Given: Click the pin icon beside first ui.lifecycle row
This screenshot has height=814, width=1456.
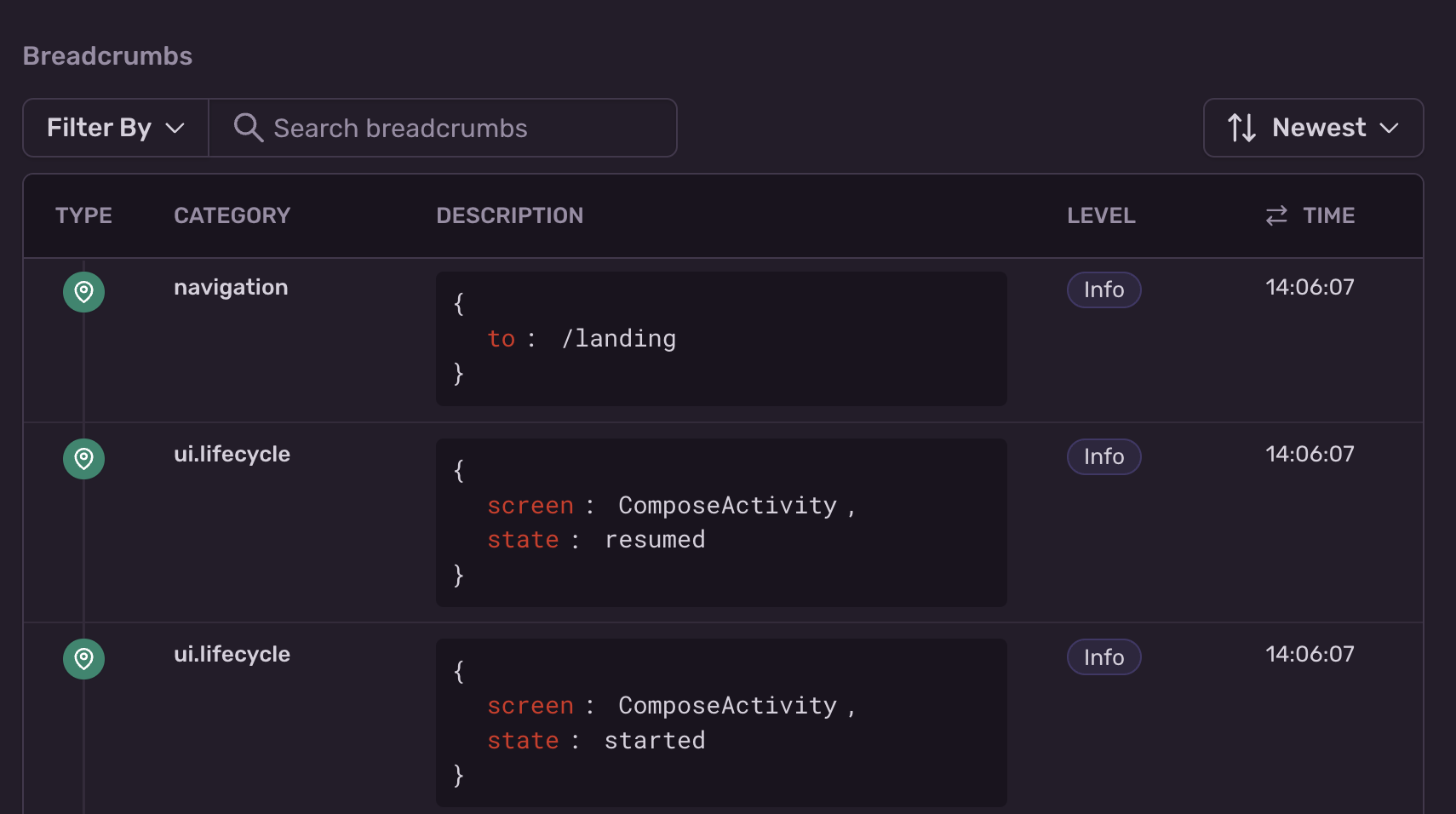Looking at the screenshot, I should pyautogui.click(x=83, y=458).
